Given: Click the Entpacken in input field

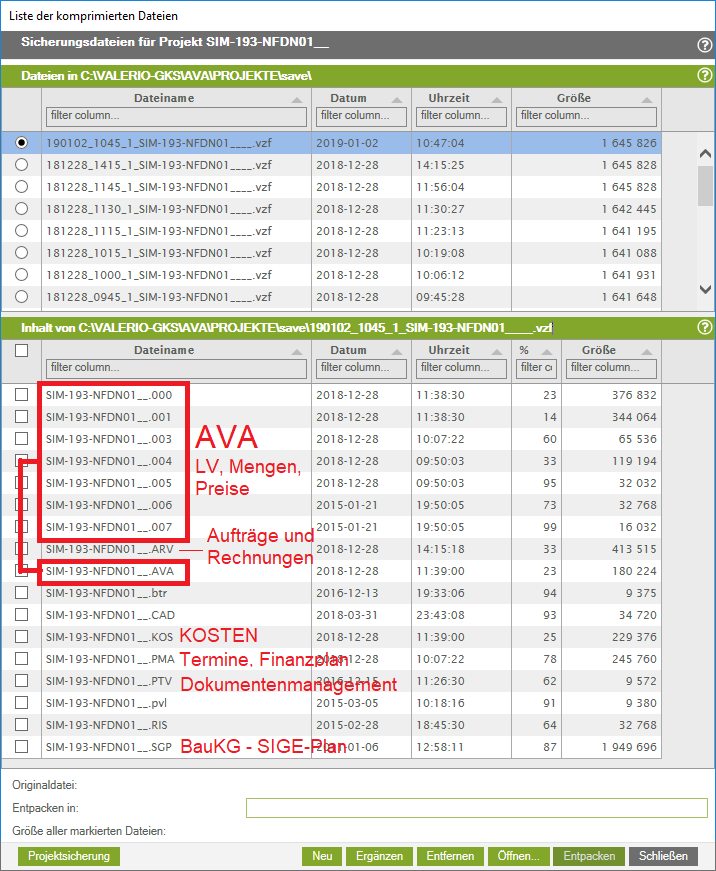Looking at the screenshot, I should [478, 808].
